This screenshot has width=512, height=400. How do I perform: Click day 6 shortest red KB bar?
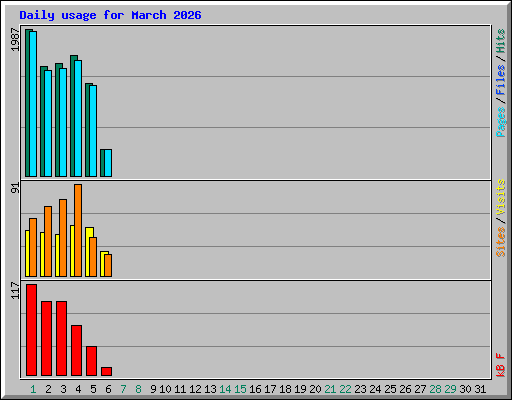tap(106, 371)
